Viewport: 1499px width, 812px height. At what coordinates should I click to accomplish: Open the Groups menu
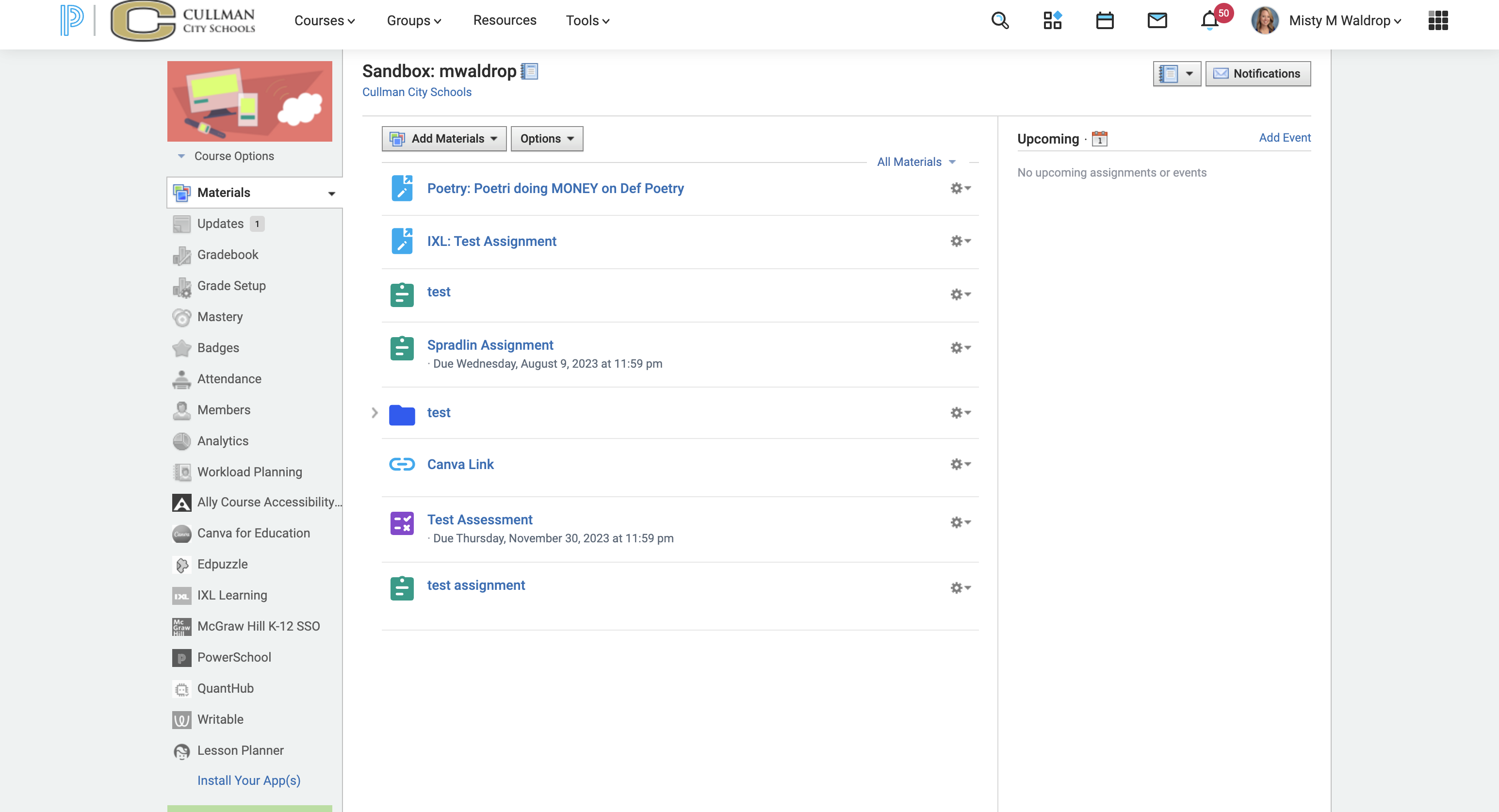(414, 20)
